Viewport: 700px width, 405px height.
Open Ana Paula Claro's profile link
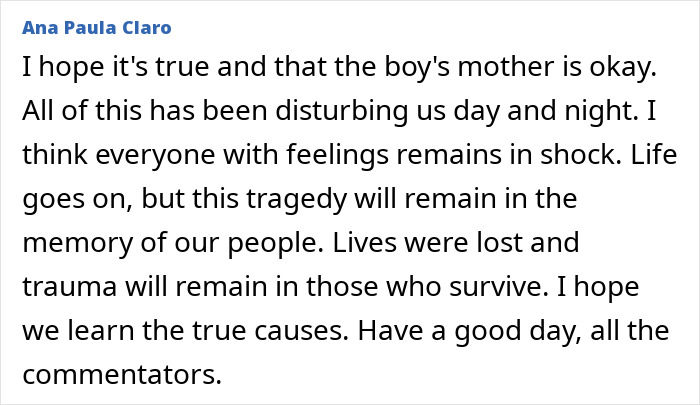pos(97,28)
